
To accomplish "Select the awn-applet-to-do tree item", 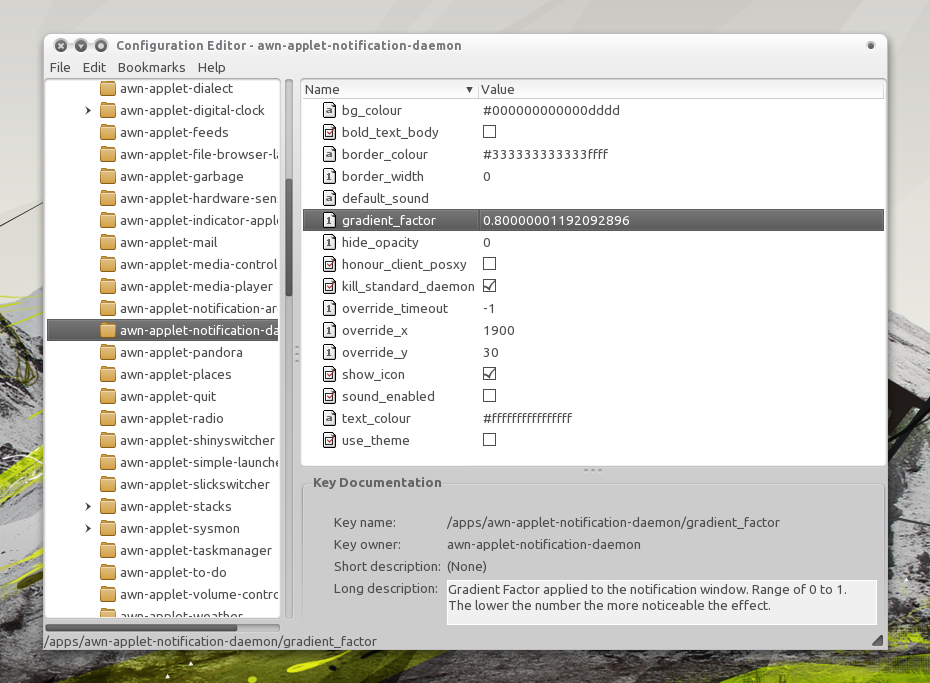I will 173,572.
